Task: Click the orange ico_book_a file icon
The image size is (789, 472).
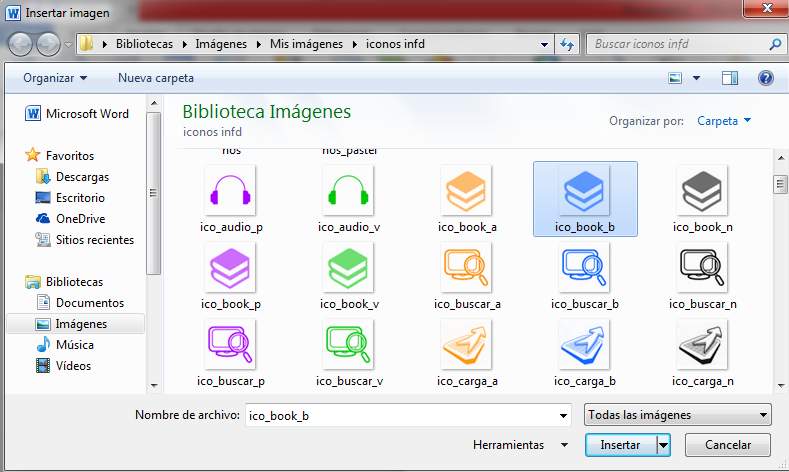Action: [x=467, y=191]
